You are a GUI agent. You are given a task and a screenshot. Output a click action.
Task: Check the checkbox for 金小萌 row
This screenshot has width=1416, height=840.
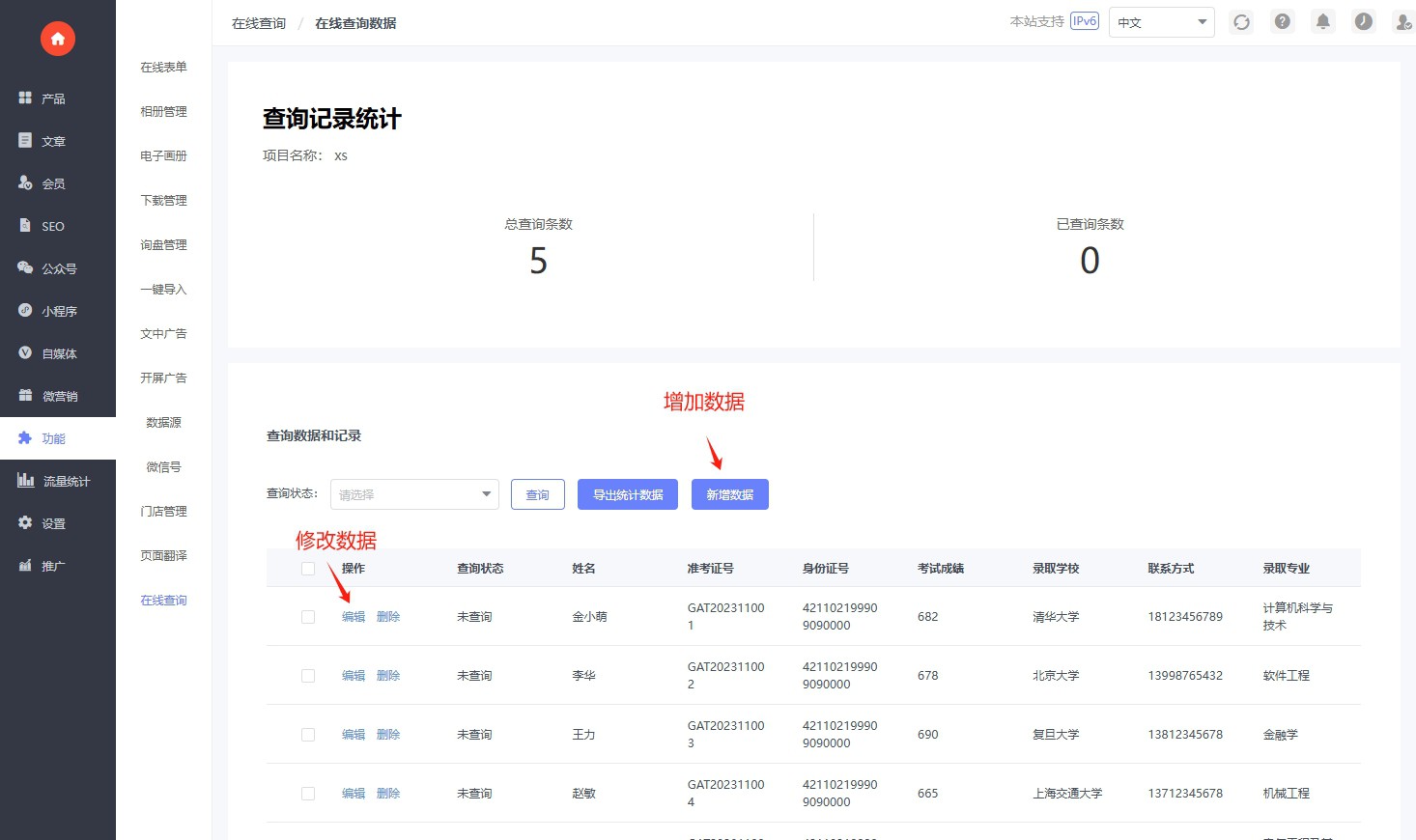click(308, 617)
